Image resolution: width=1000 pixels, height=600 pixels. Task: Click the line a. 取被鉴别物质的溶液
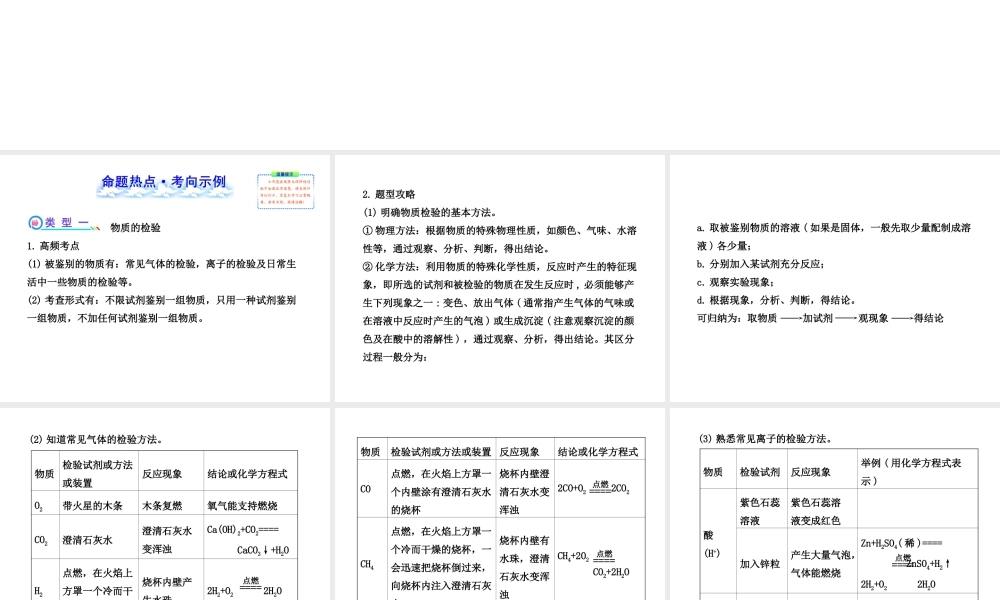click(834, 237)
